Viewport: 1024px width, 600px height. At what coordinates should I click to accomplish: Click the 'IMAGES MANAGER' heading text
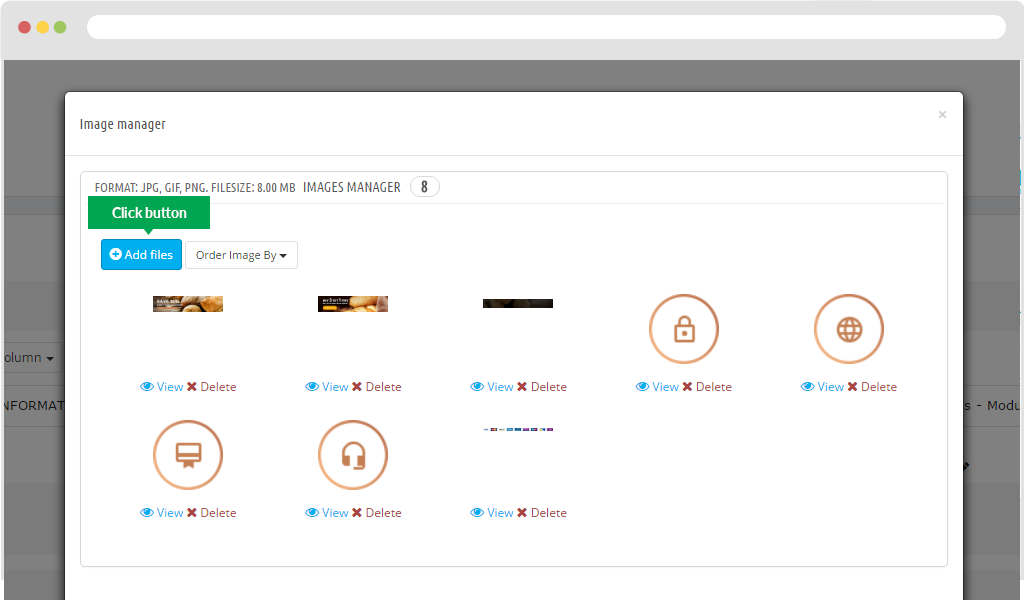point(351,187)
